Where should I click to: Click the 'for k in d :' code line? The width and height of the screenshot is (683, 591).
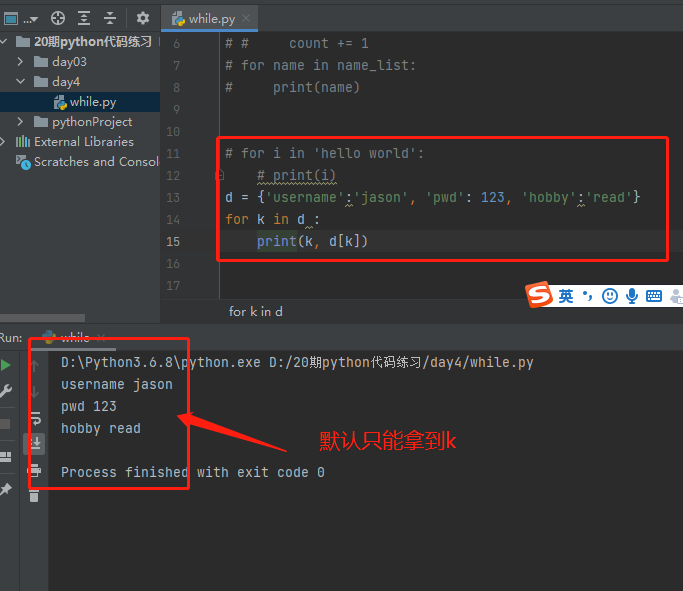272,220
